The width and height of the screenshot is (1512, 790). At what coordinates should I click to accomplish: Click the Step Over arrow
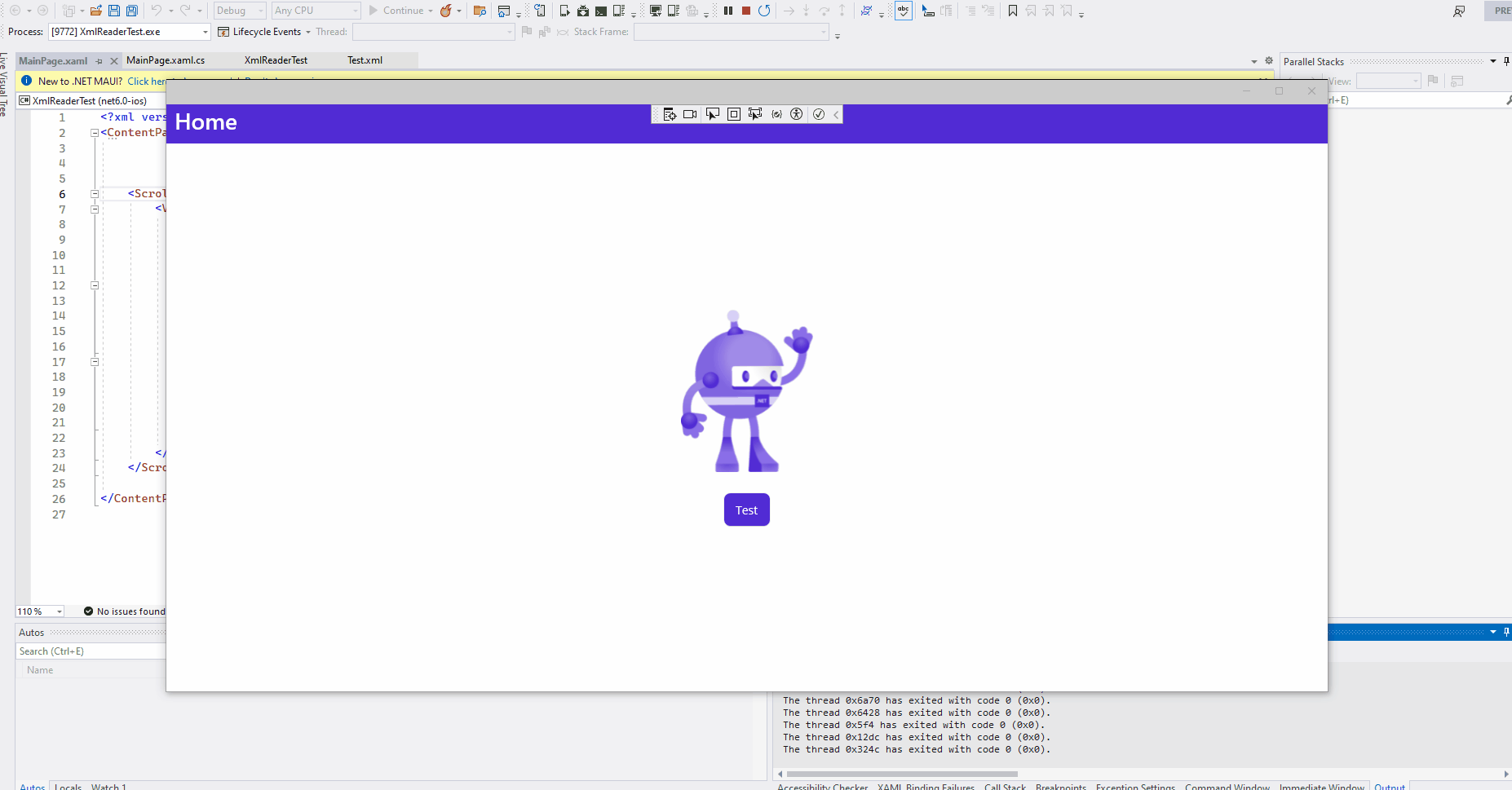(x=824, y=11)
